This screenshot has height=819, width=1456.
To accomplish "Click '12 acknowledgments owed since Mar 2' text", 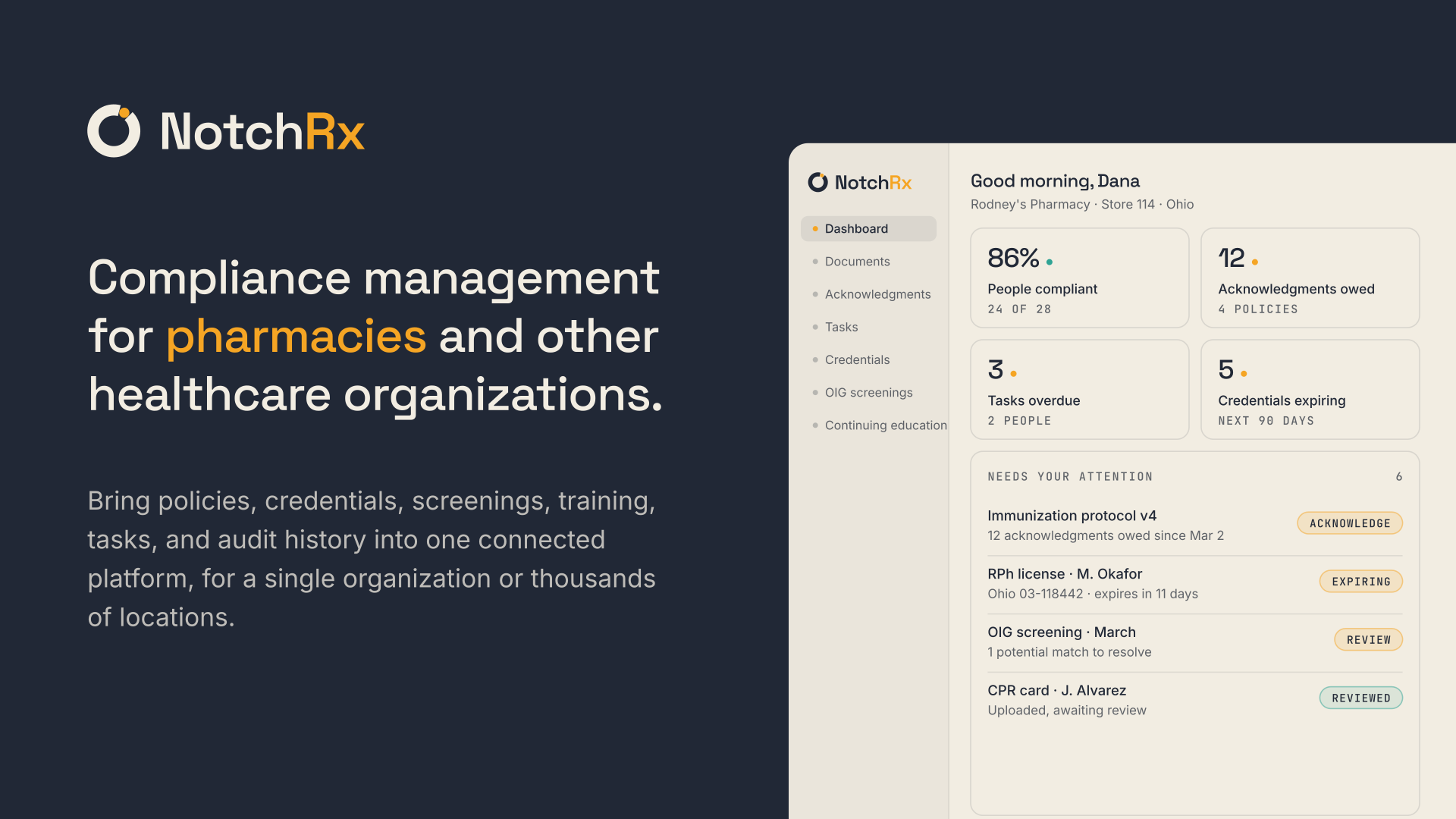I will [1106, 535].
